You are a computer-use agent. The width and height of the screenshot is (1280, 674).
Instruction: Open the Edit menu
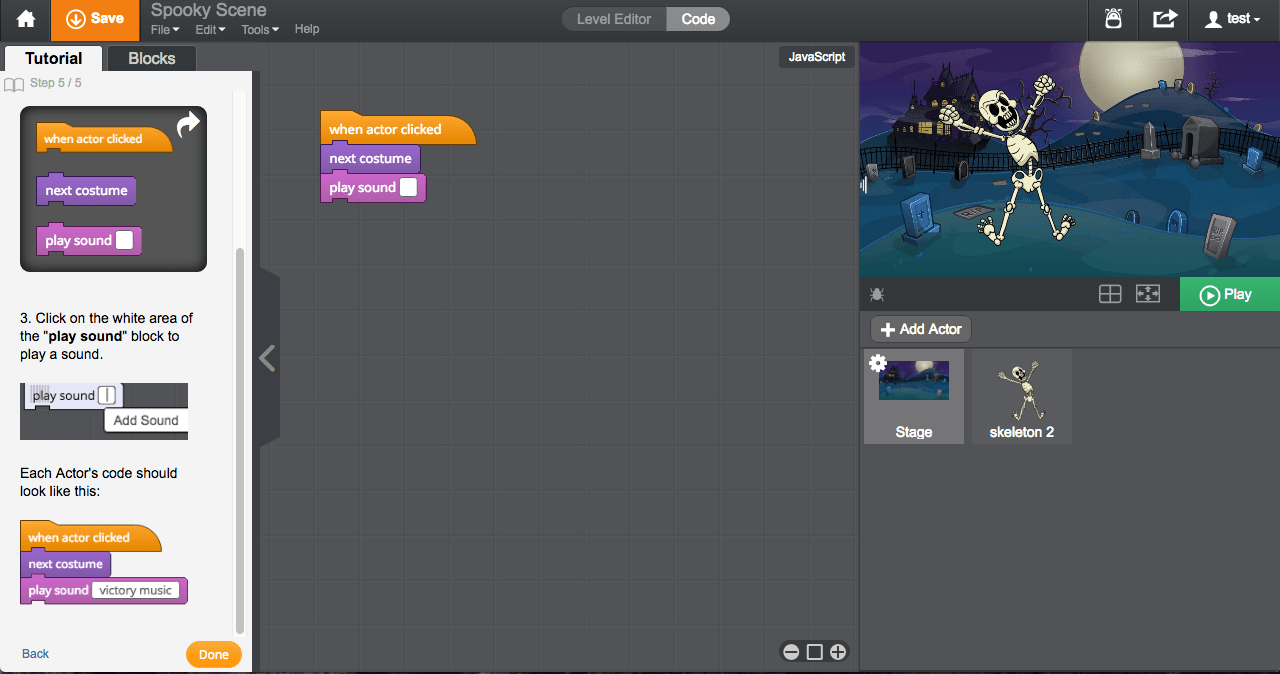click(210, 29)
